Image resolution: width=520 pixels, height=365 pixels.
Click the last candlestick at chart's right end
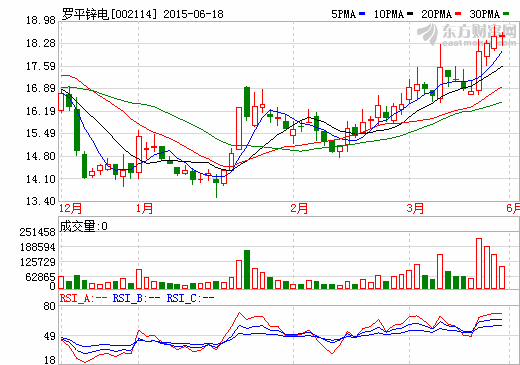(x=502, y=38)
